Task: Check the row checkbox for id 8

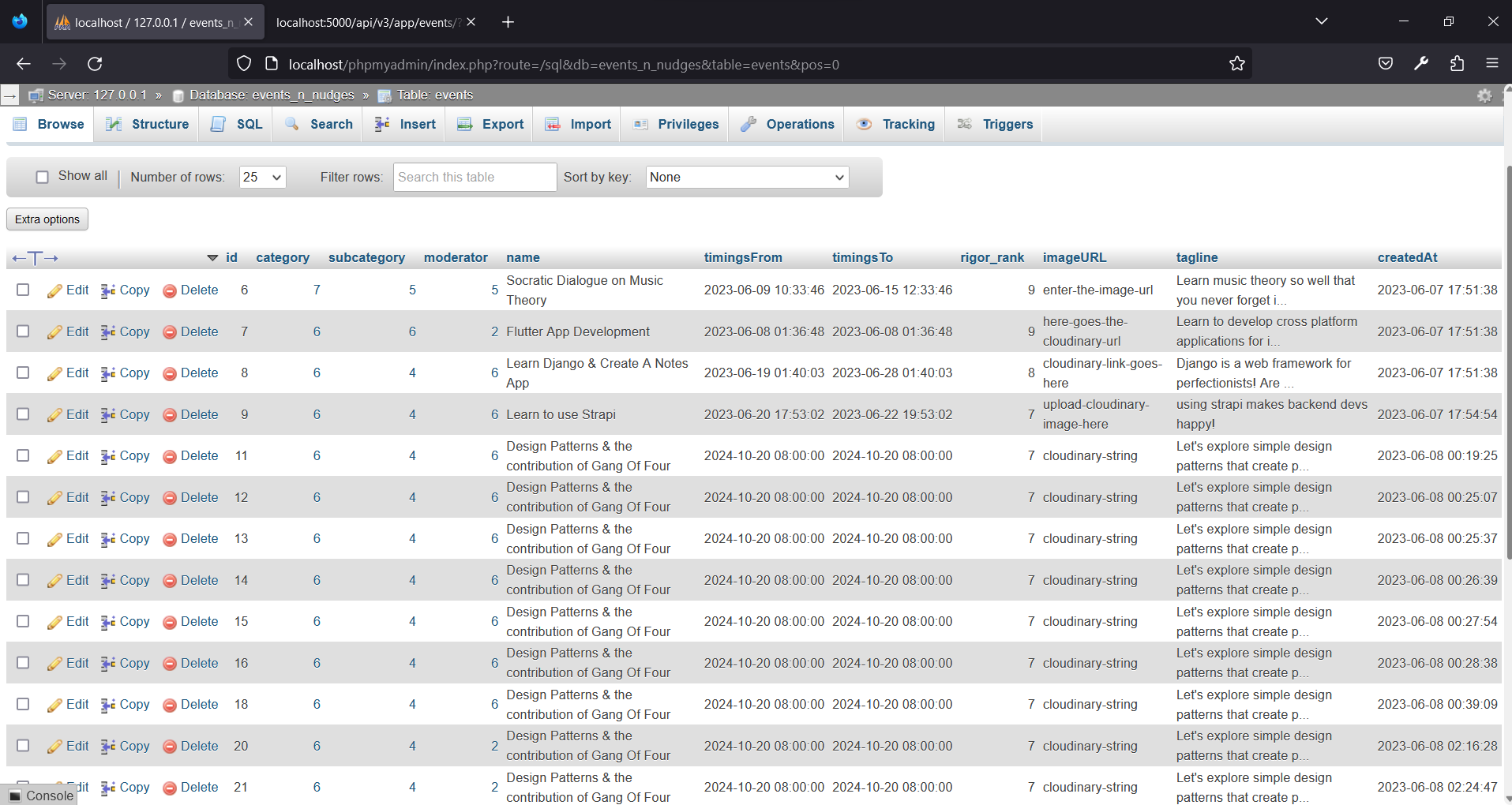Action: click(x=23, y=373)
